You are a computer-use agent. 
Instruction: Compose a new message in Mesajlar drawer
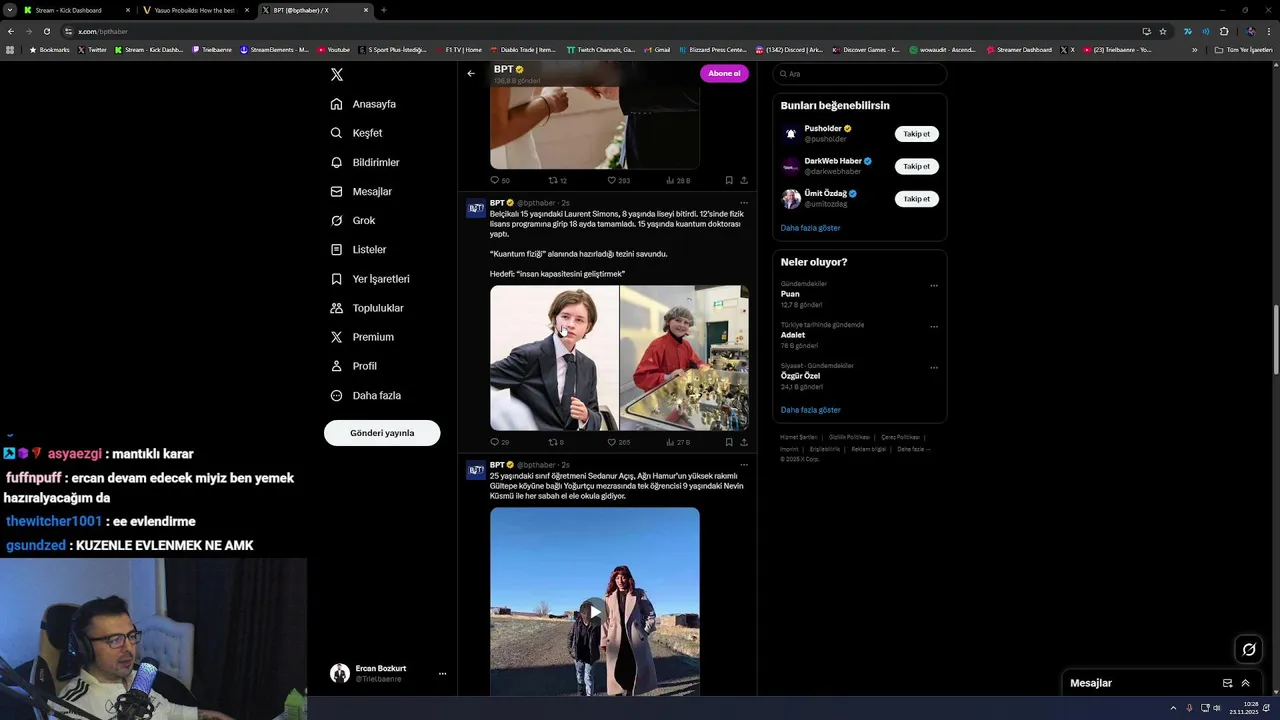(1227, 683)
